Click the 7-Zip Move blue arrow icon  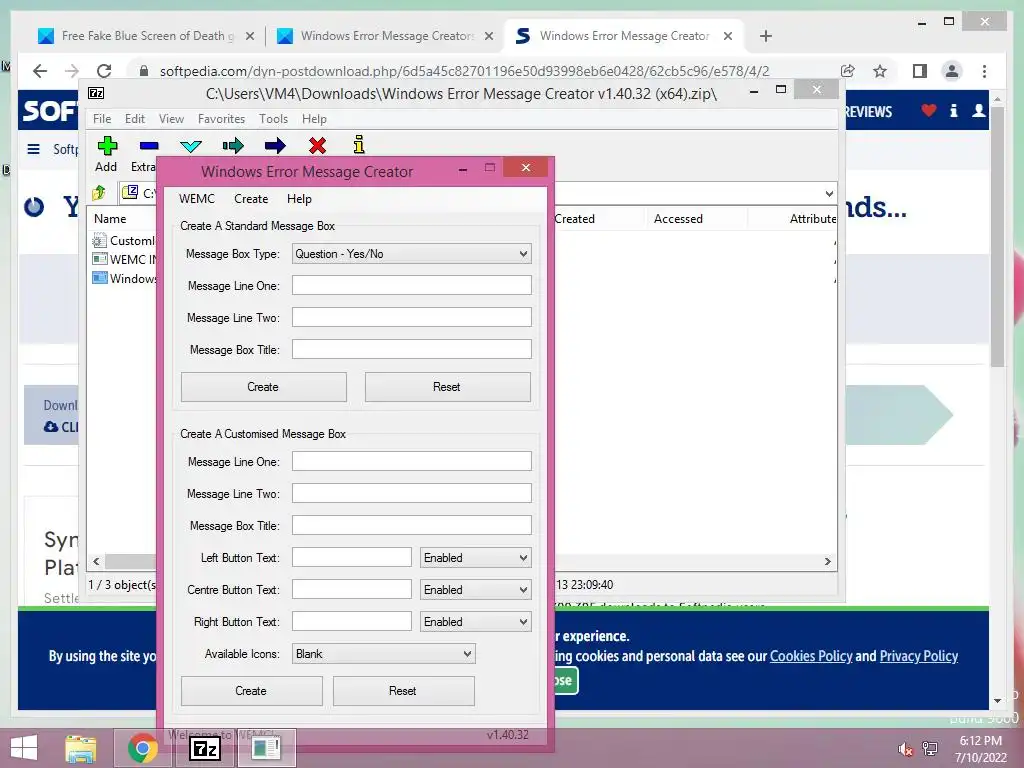(x=275, y=145)
